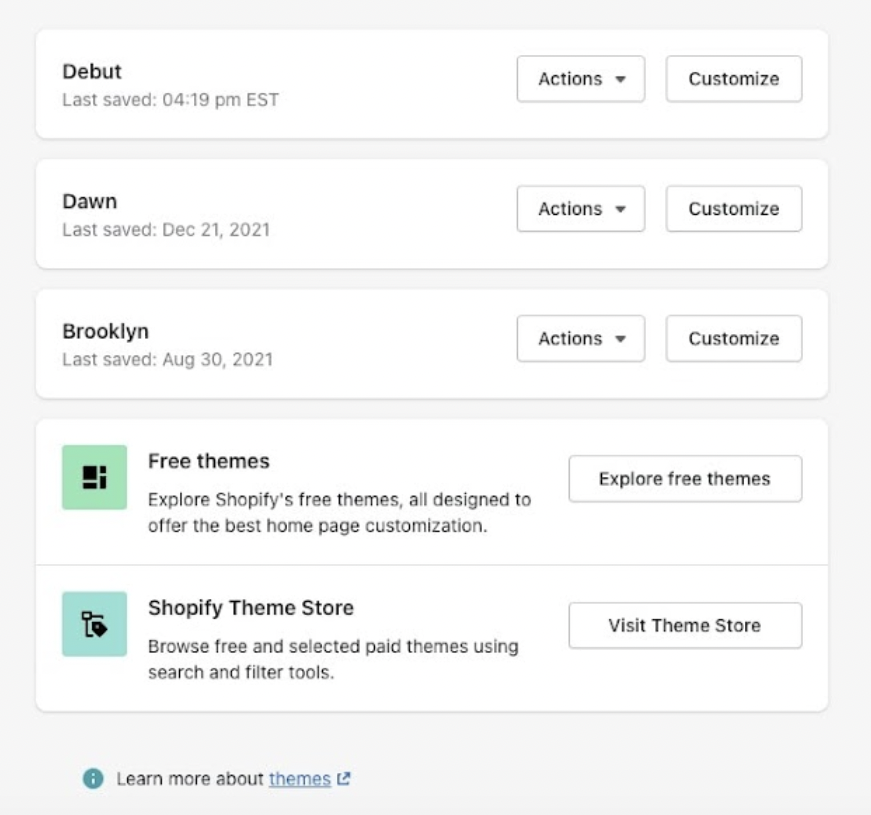Open the Actions dropdown for Debut theme
The width and height of the screenshot is (871, 815).
click(x=580, y=79)
